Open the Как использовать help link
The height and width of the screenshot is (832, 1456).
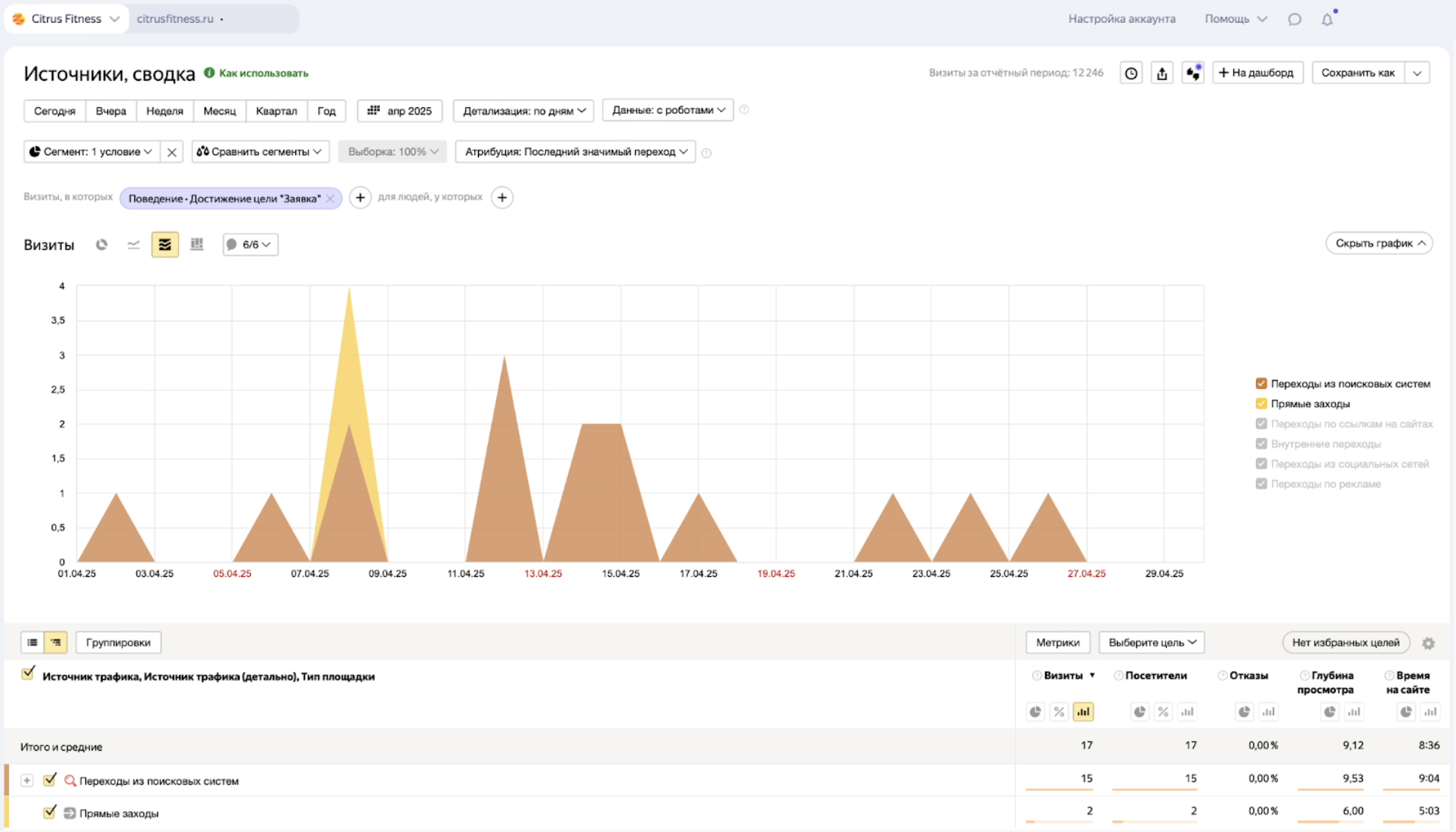click(x=263, y=73)
